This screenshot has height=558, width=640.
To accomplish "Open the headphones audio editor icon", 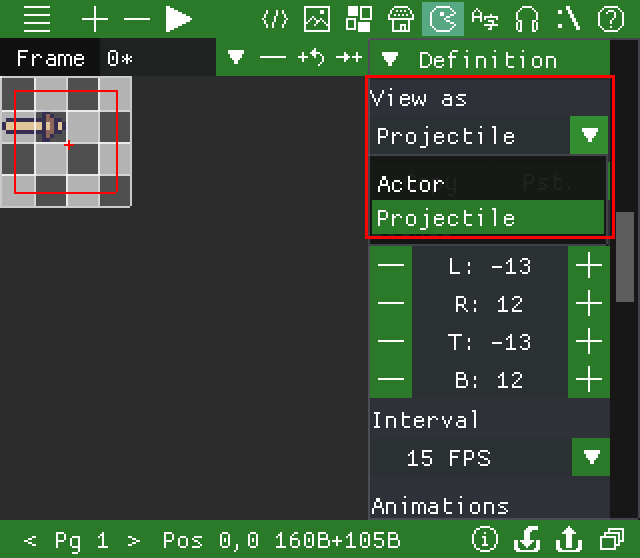I will click(x=527, y=19).
